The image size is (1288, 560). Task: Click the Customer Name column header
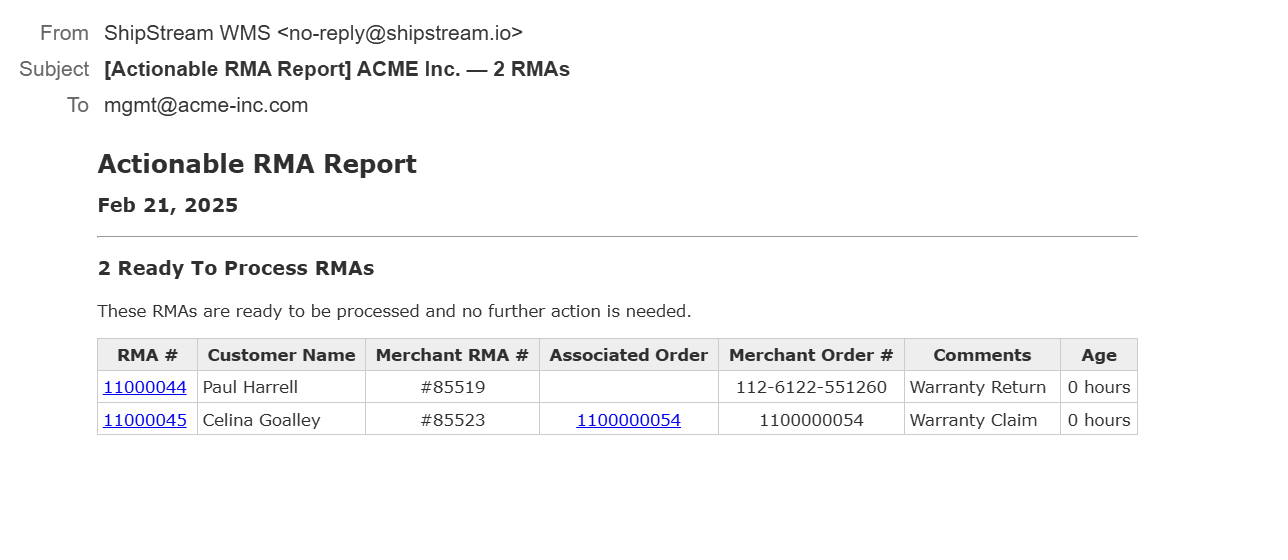(x=281, y=355)
